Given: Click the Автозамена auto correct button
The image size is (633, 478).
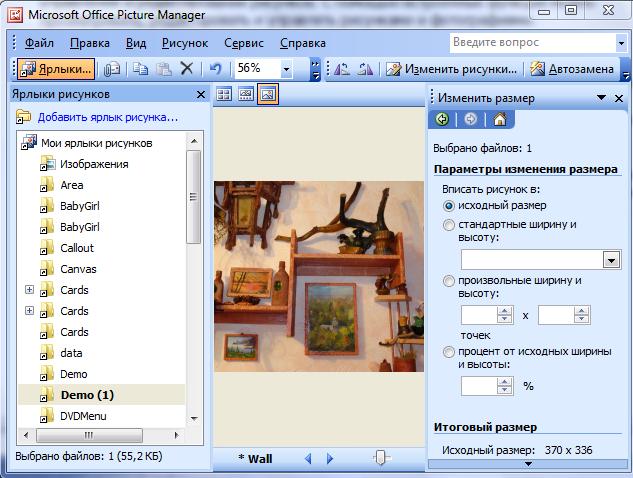Looking at the screenshot, I should 572,69.
